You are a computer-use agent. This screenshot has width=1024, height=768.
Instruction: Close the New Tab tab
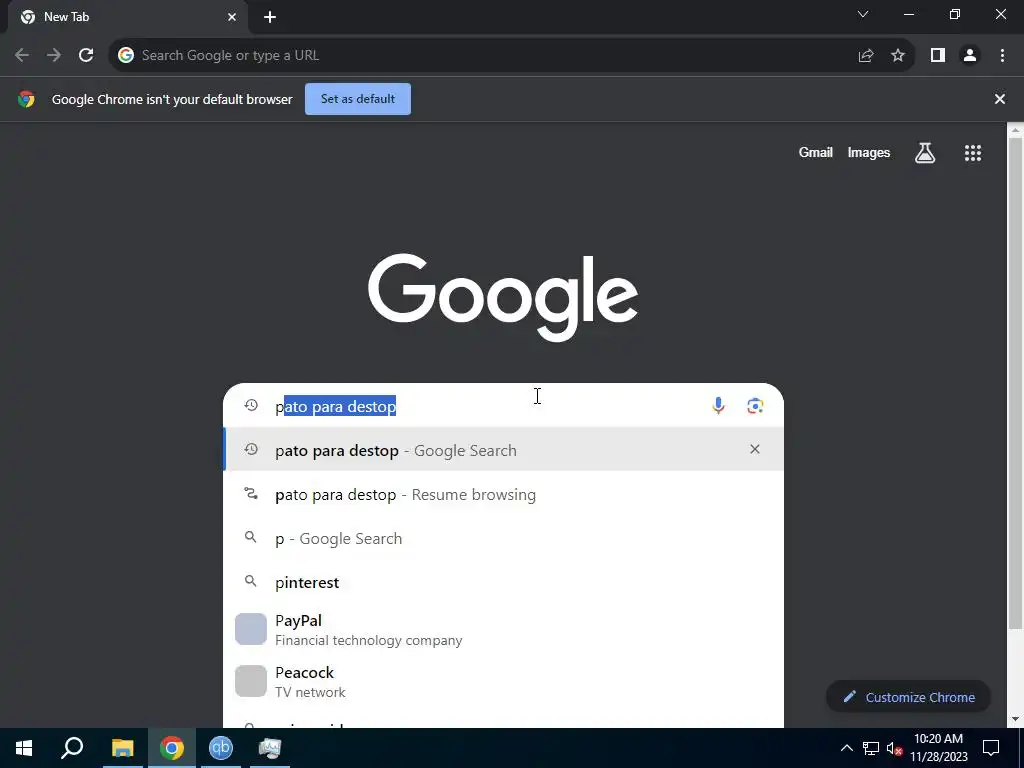pos(232,17)
